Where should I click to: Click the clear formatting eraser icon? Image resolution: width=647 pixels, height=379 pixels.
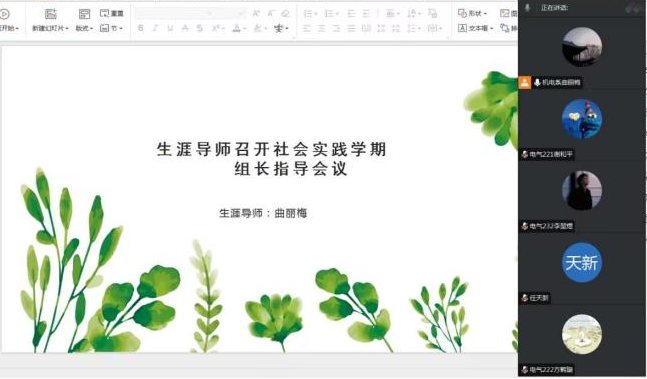(286, 14)
